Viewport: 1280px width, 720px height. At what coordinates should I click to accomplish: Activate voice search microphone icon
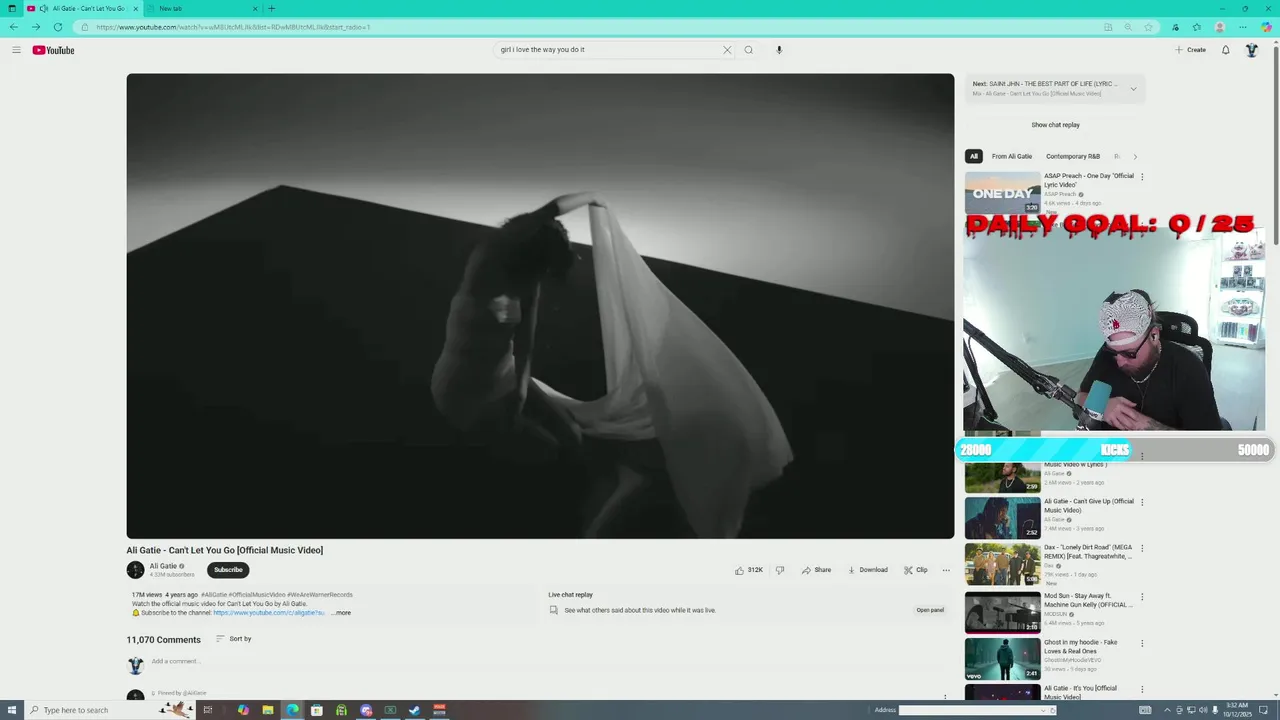(x=779, y=50)
